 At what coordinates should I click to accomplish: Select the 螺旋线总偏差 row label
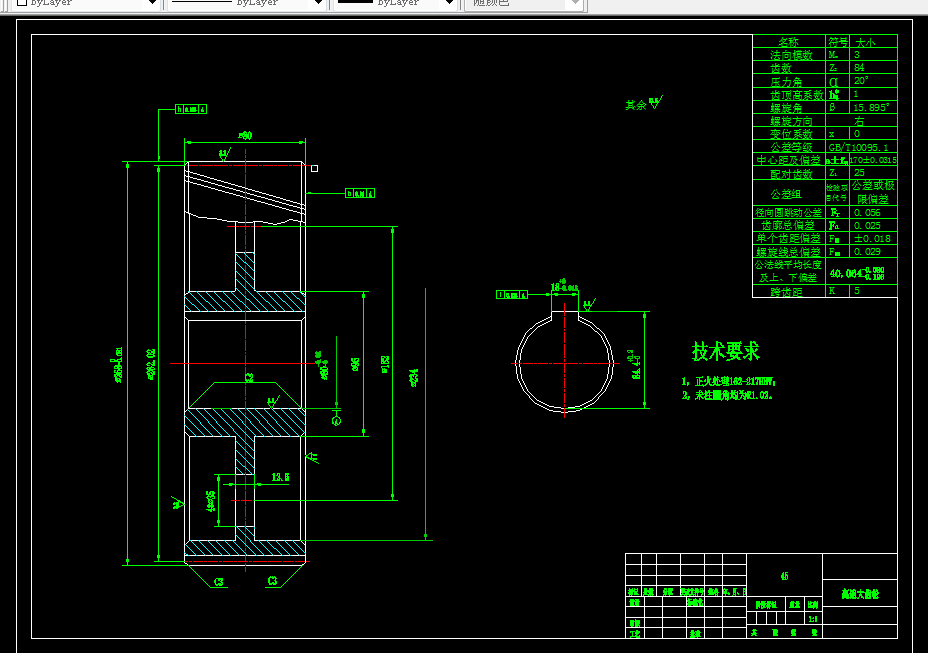pyautogui.click(x=789, y=252)
